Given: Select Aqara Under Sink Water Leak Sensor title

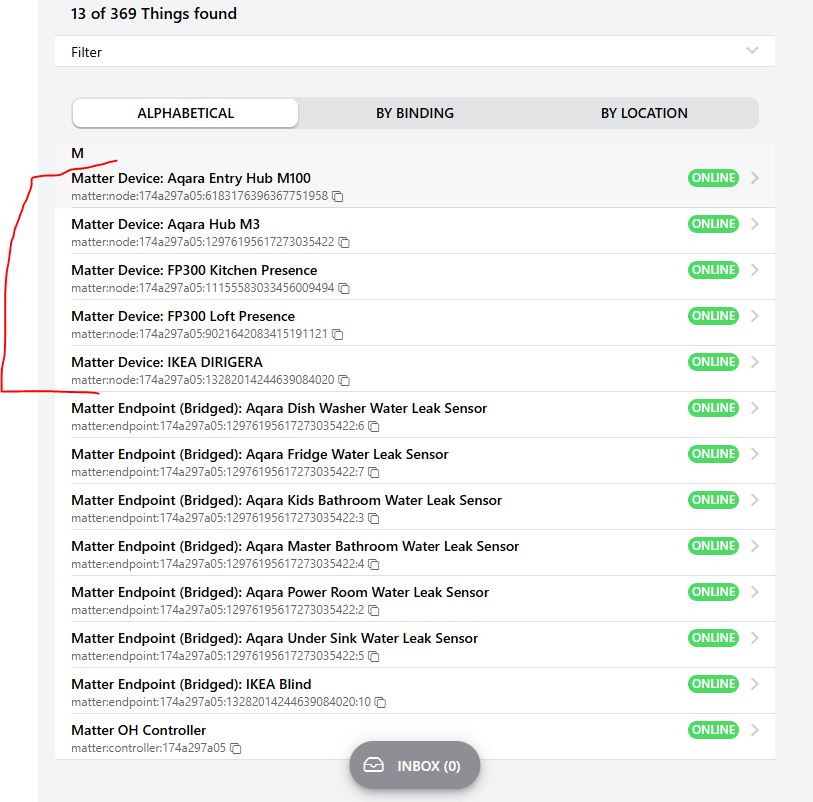Looking at the screenshot, I should pos(275,638).
